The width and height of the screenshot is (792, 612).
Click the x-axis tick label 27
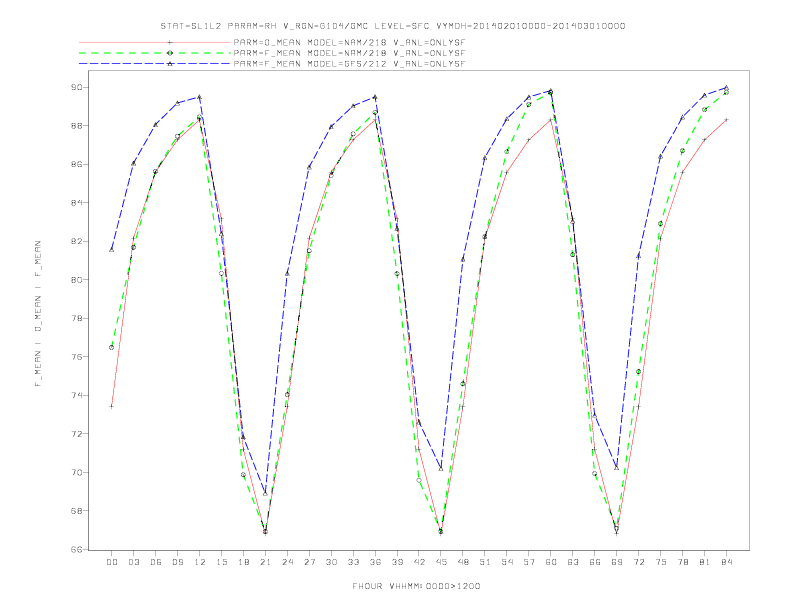pos(309,562)
